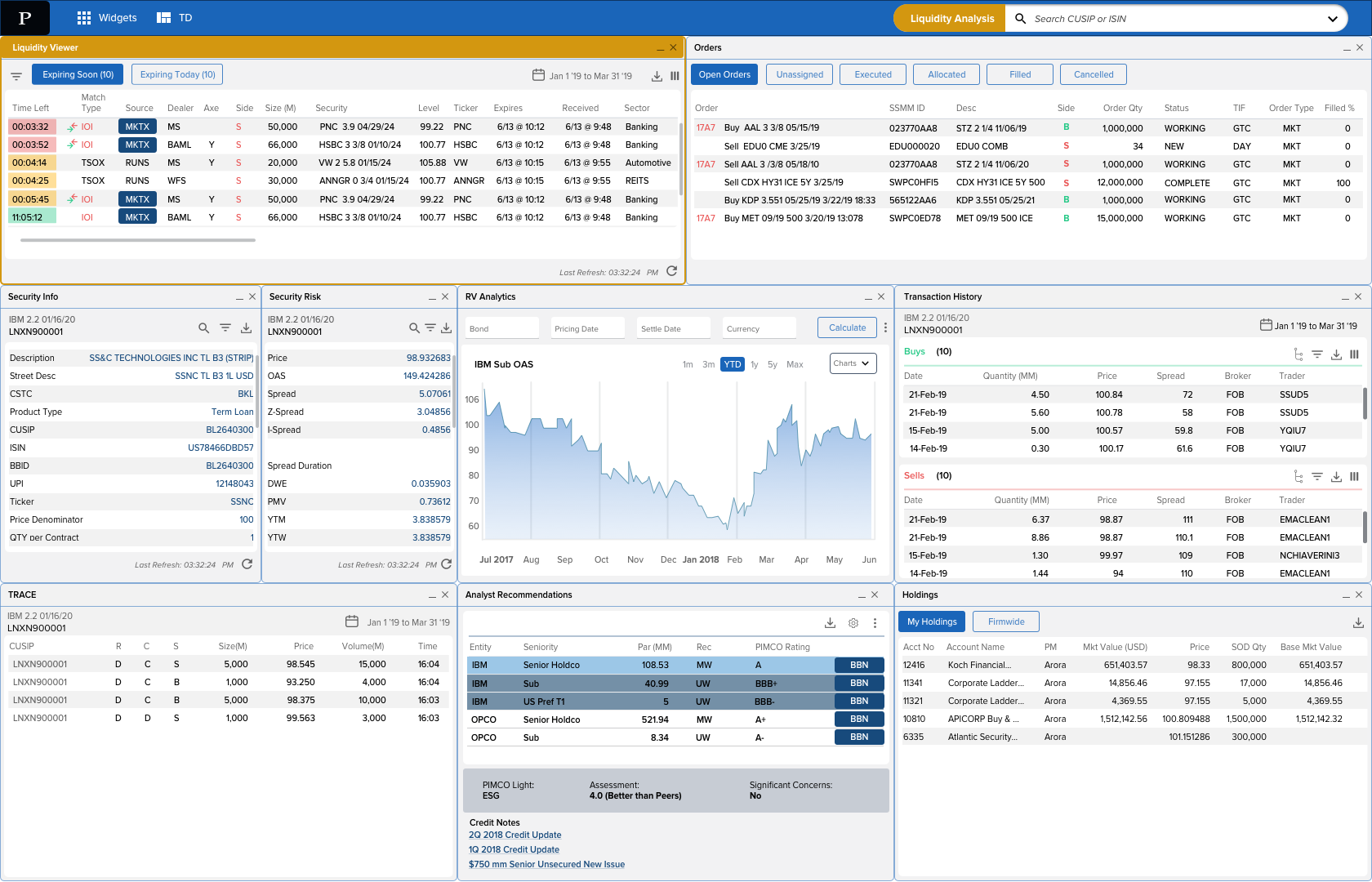Viewport: 1372px width, 882px height.
Task: Download Holdings data
Action: click(x=1358, y=623)
